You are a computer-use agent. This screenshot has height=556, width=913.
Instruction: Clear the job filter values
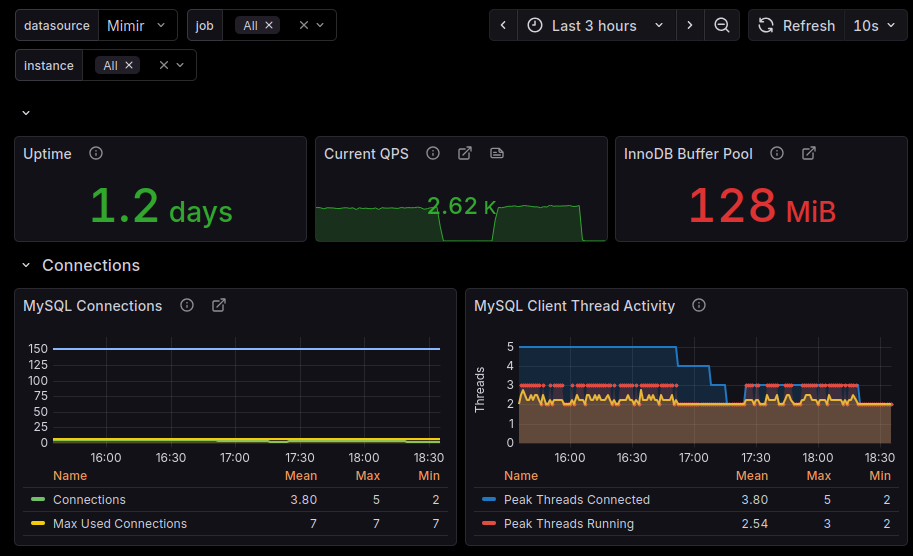click(x=303, y=25)
